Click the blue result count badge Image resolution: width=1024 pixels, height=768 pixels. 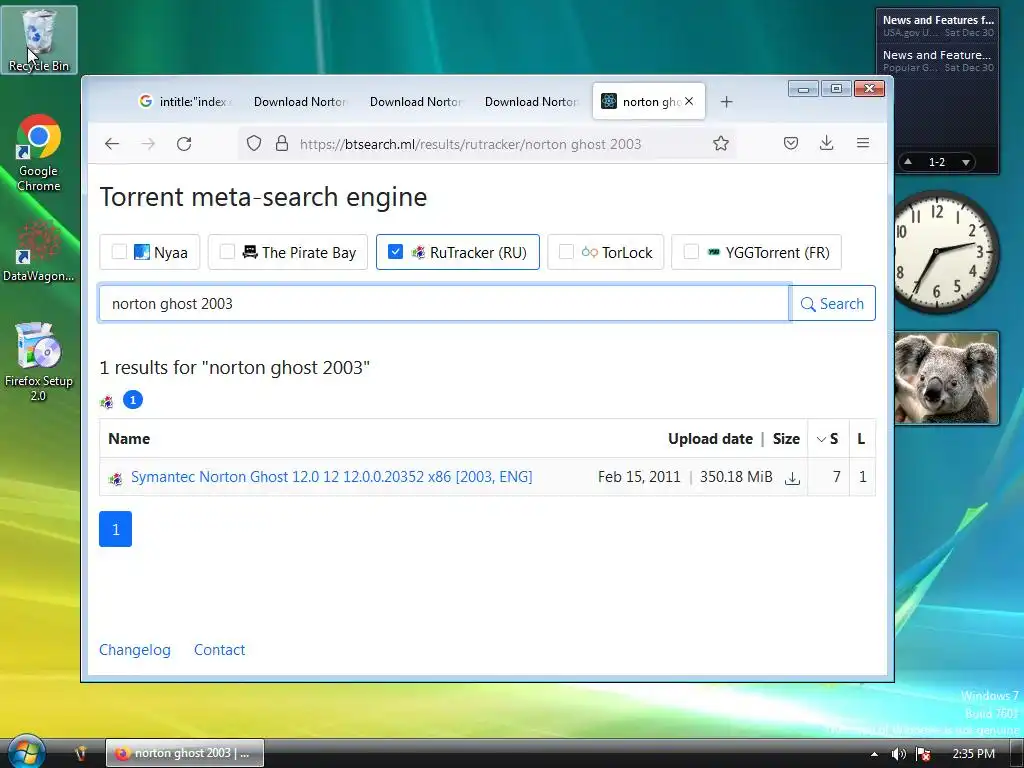tap(133, 400)
